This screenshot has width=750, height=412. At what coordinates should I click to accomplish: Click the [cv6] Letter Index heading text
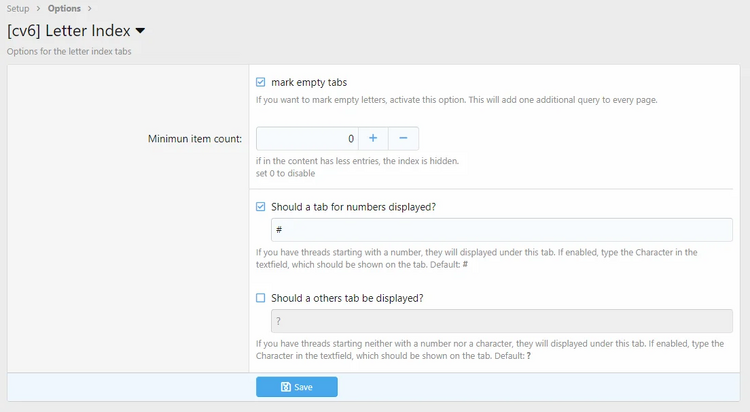68,31
